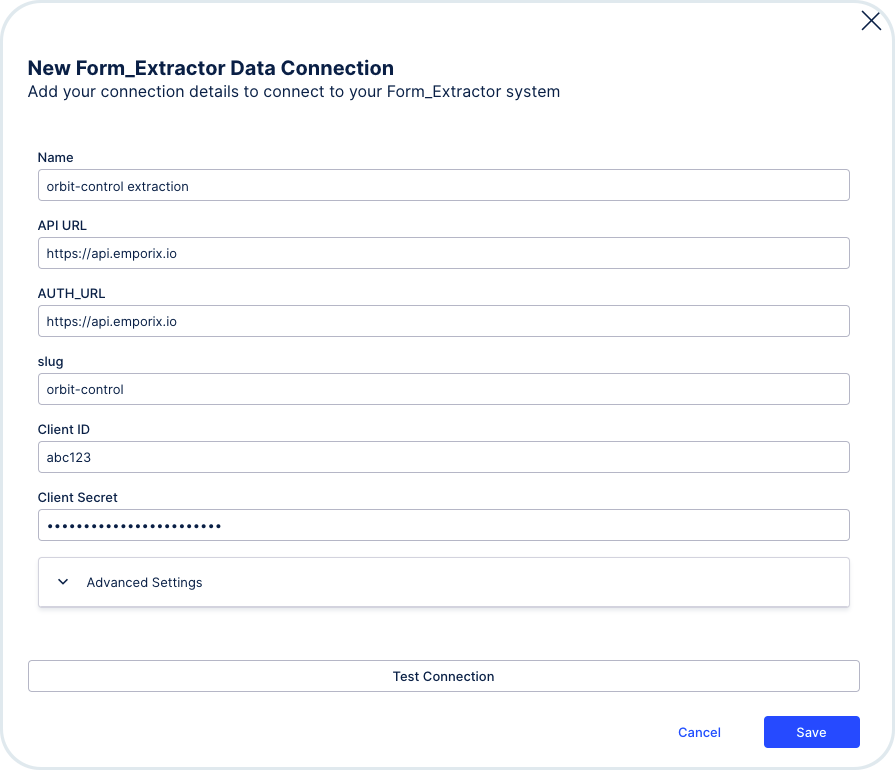The width and height of the screenshot is (895, 770).
Task: Click the API URL field label
Action: (x=62, y=225)
